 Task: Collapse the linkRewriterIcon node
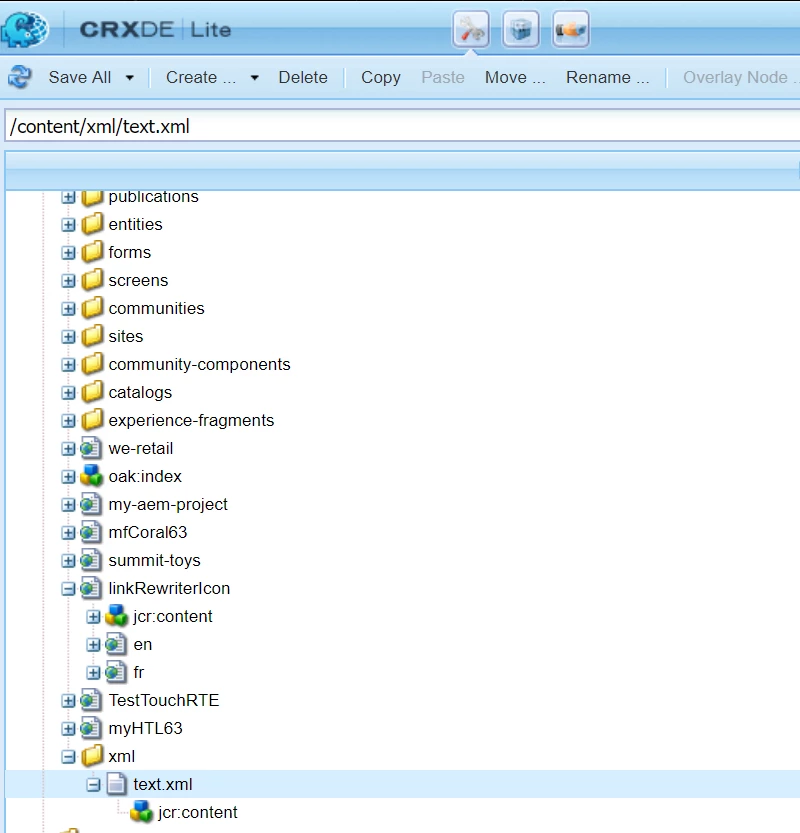[68, 589]
